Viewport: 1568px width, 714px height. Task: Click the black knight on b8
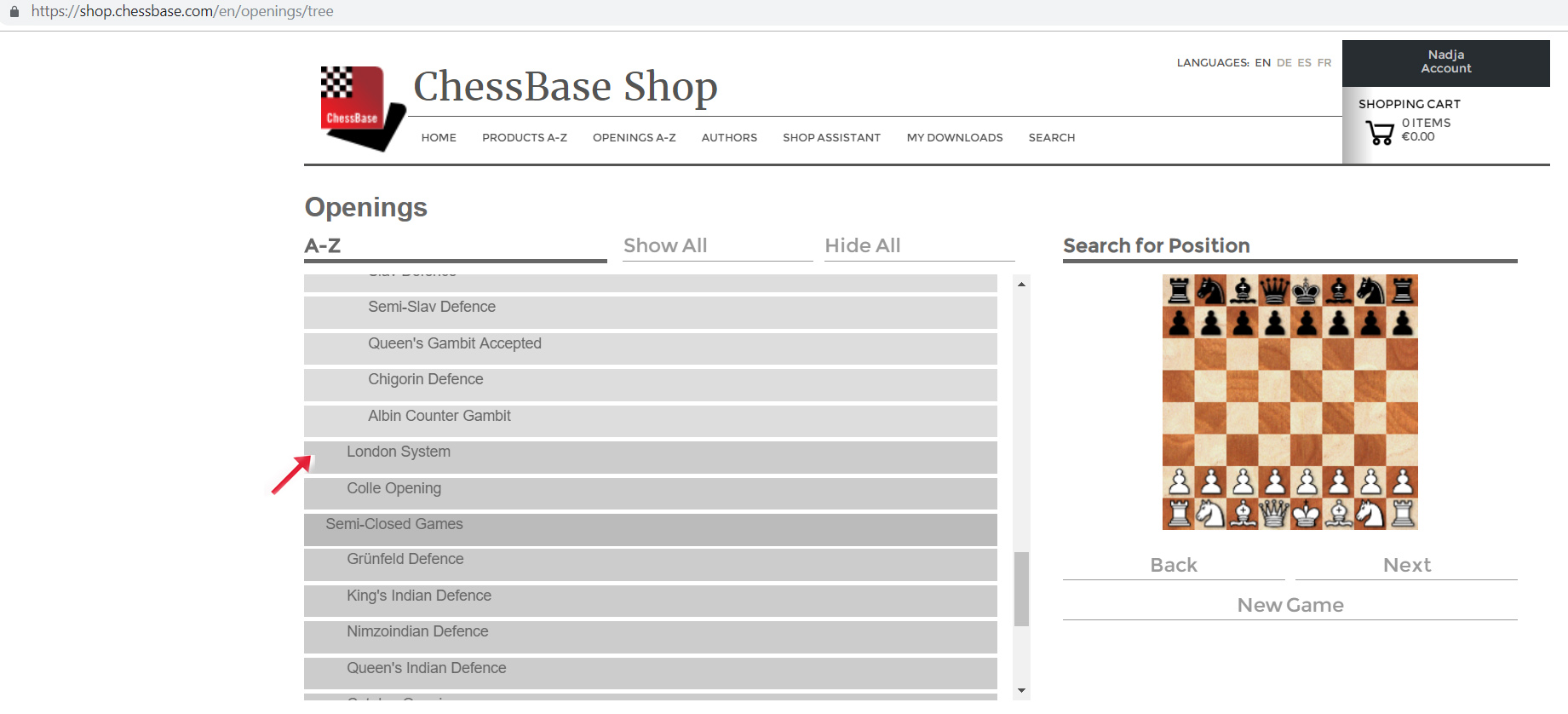pos(1210,291)
